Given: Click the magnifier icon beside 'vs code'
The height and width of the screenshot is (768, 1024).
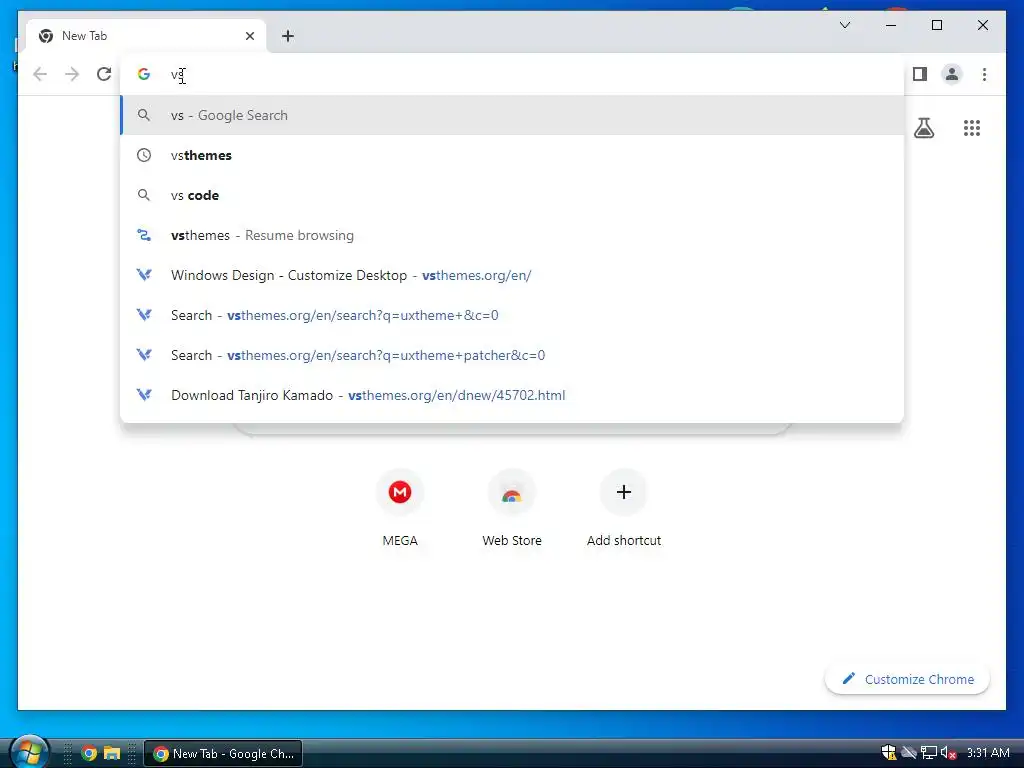Looking at the screenshot, I should (x=144, y=195).
